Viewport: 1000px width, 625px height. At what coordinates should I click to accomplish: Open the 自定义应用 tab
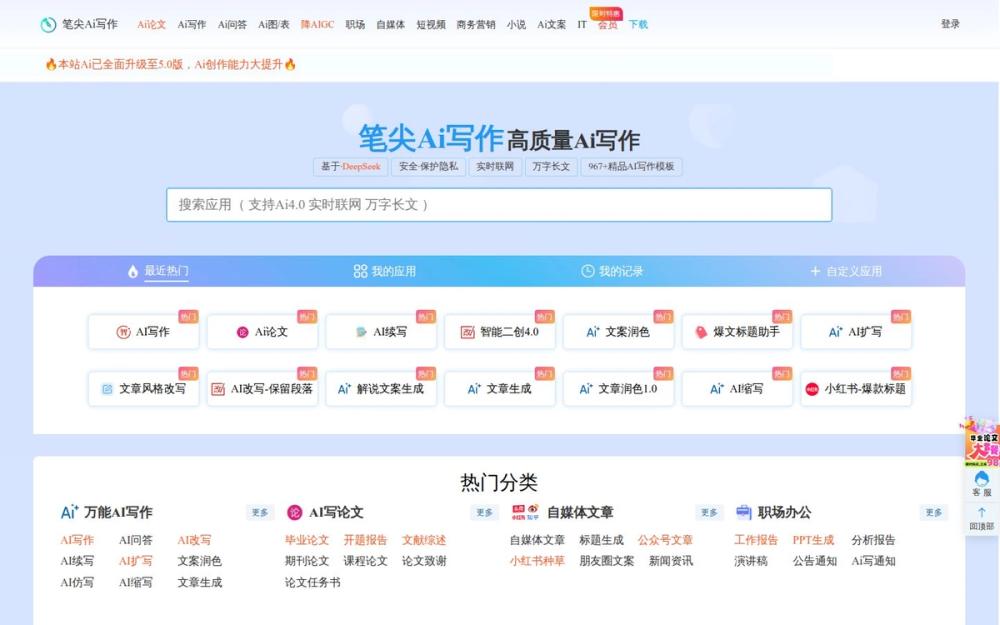tap(846, 271)
